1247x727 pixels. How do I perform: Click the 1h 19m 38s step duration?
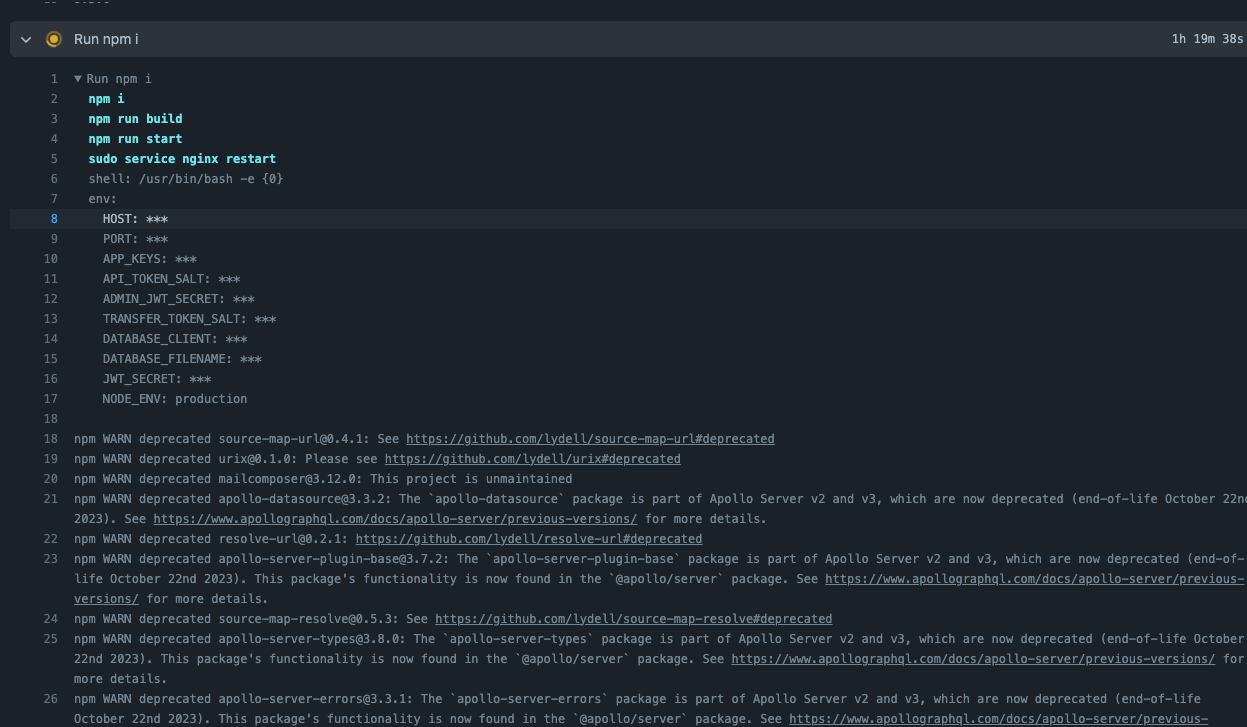[1207, 39]
